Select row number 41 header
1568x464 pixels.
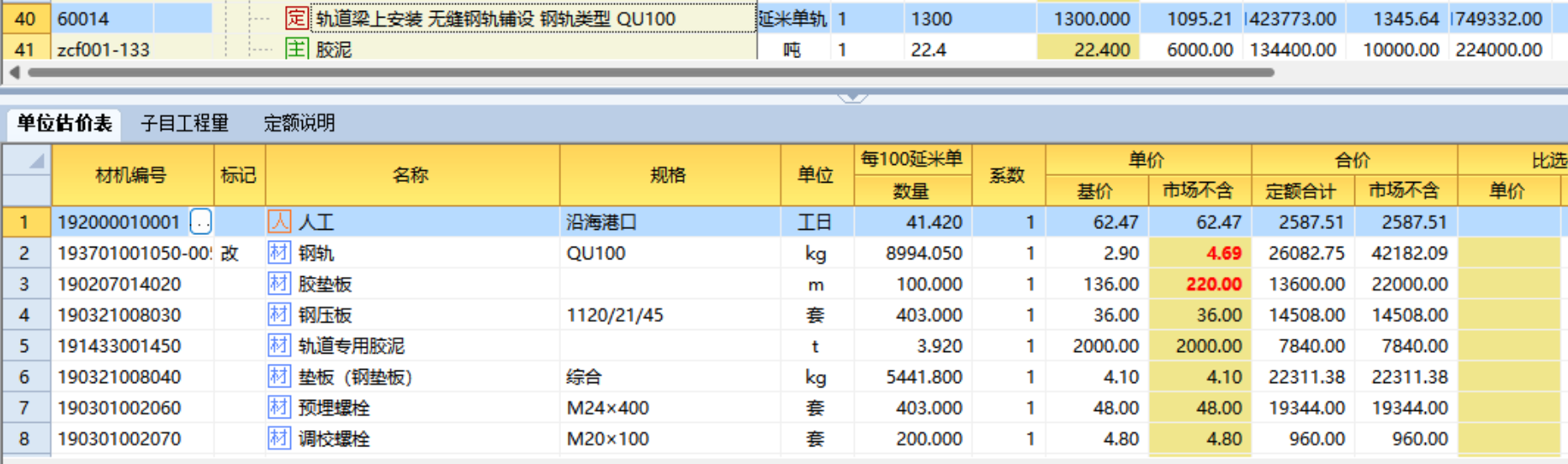[x=25, y=49]
